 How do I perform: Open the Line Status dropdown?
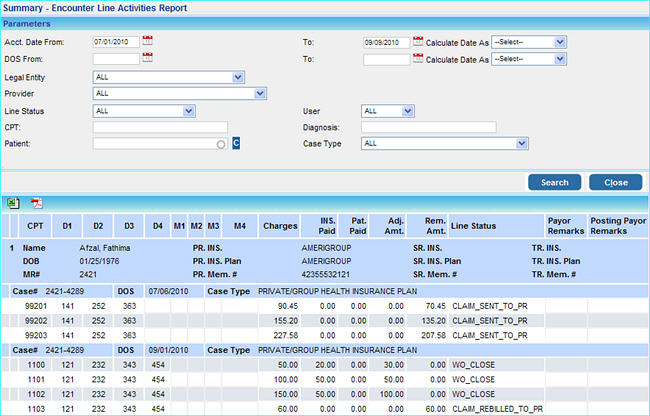[188, 110]
